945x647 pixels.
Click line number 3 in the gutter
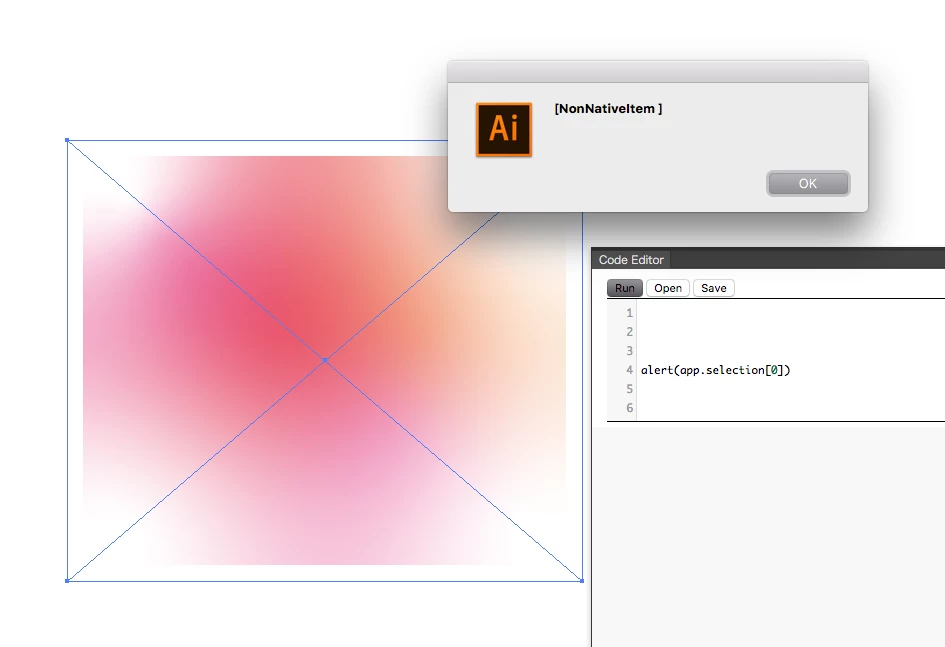pyautogui.click(x=629, y=351)
